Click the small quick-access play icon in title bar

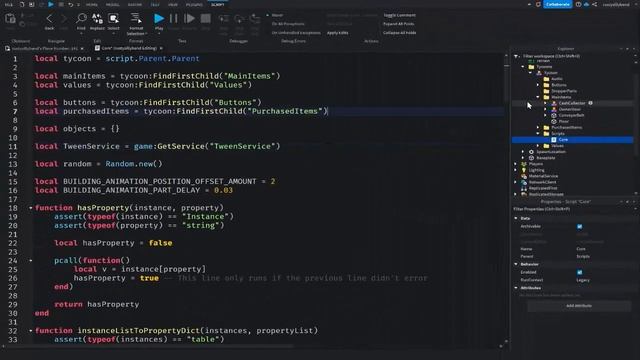pos(51,4)
